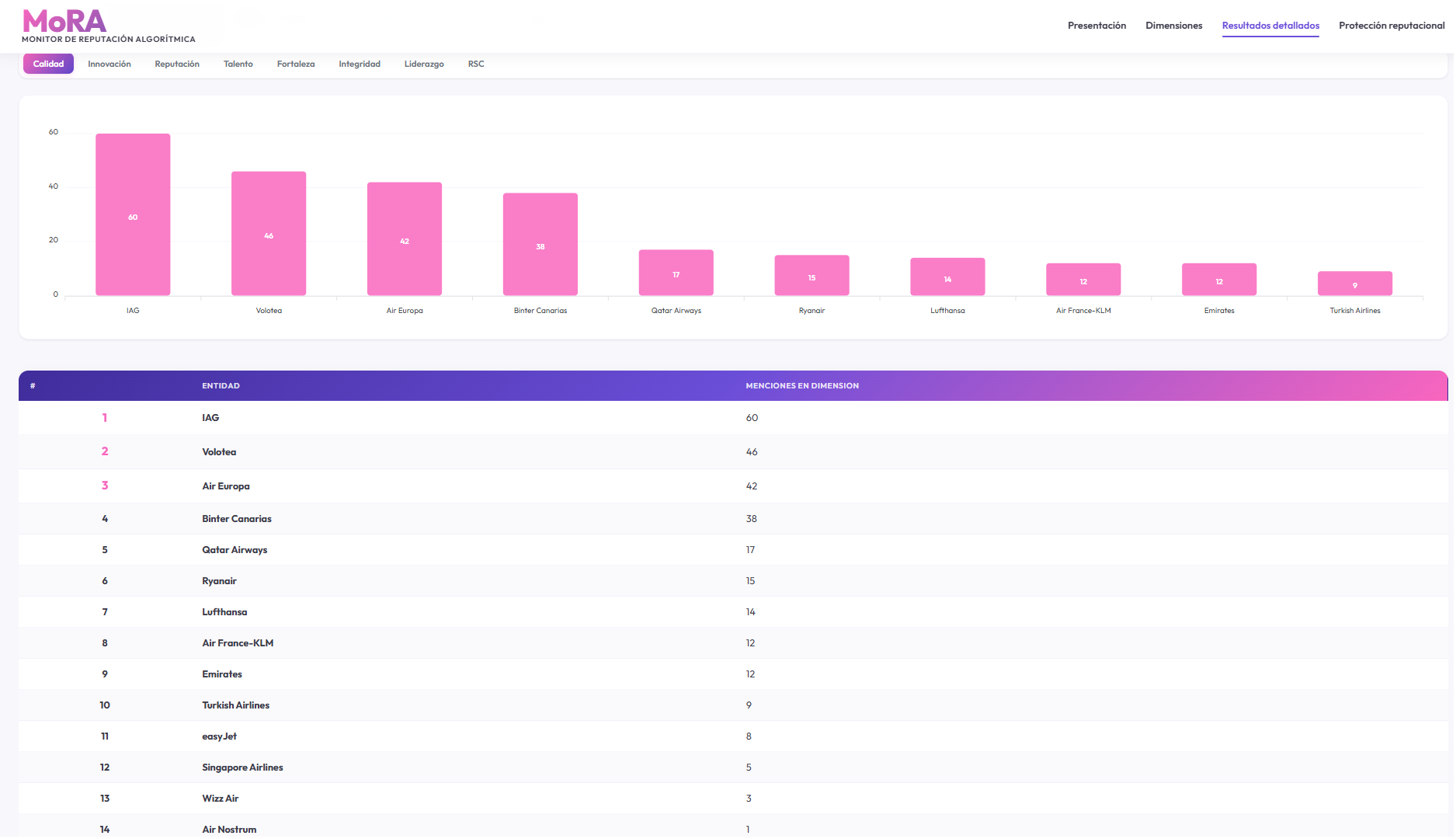Click the Turkish Airlines chart bar
Screen dimensions: 1456x839
(1355, 284)
